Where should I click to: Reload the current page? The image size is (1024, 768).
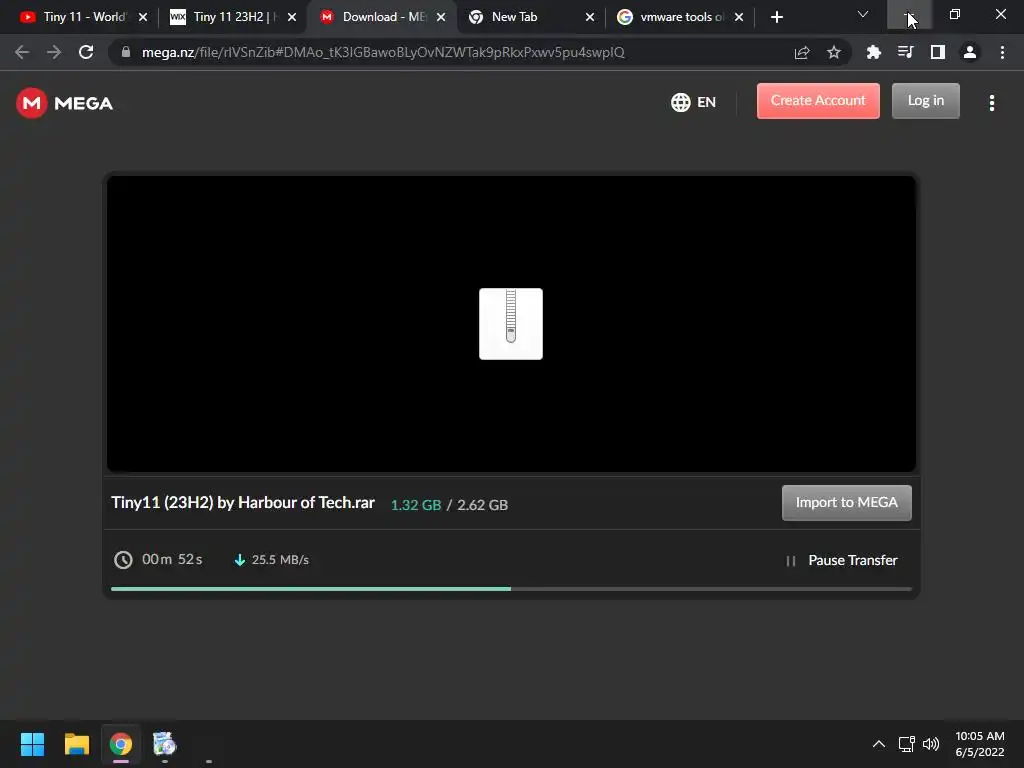click(x=86, y=52)
